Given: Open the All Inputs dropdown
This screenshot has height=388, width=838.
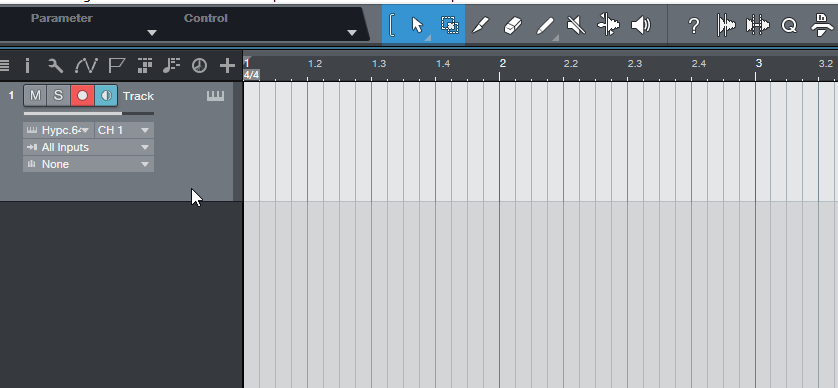Looking at the screenshot, I should 88,147.
